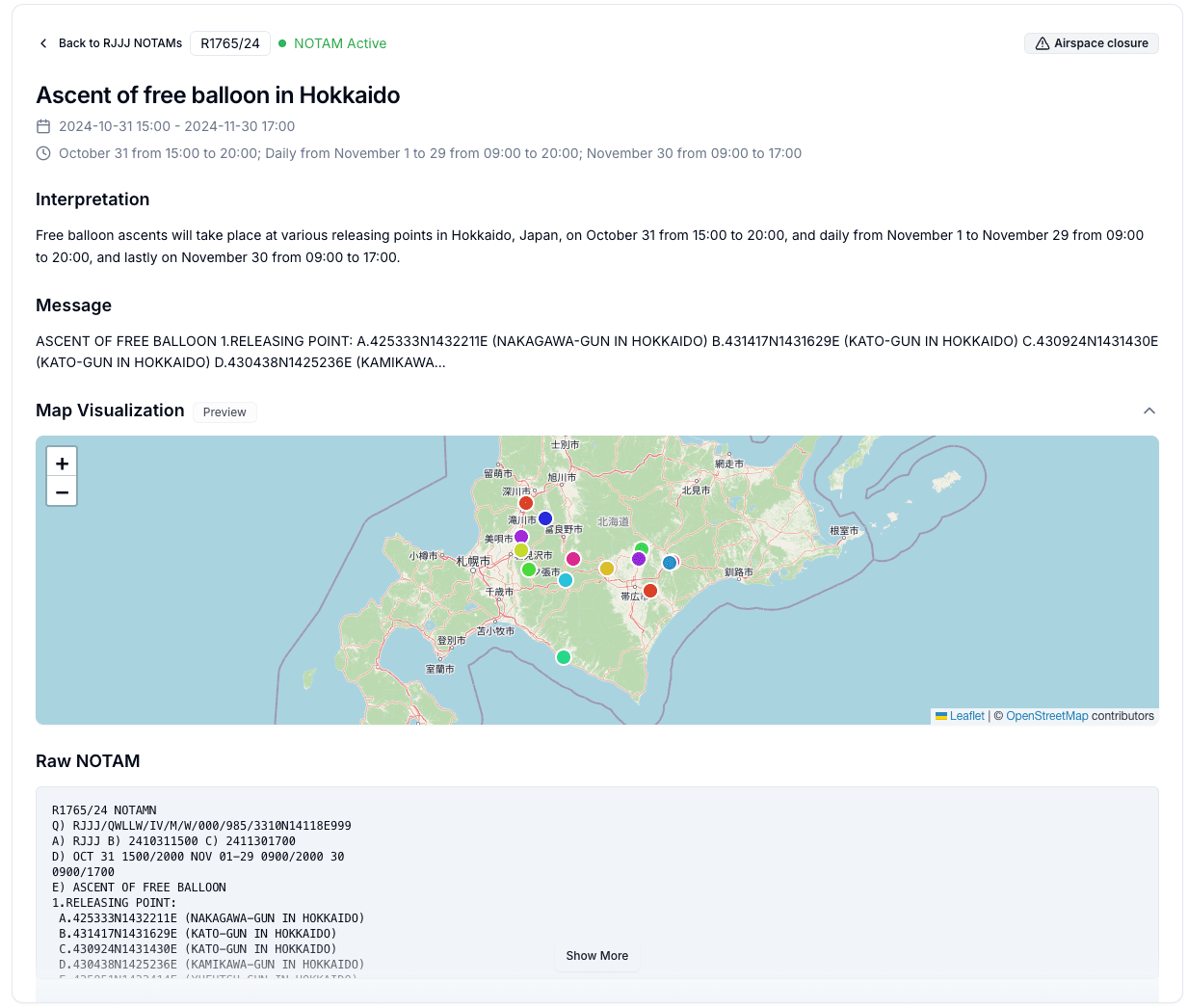Click the Back to RJJJ NOTAMs link
1188x1008 pixels.
[119, 43]
